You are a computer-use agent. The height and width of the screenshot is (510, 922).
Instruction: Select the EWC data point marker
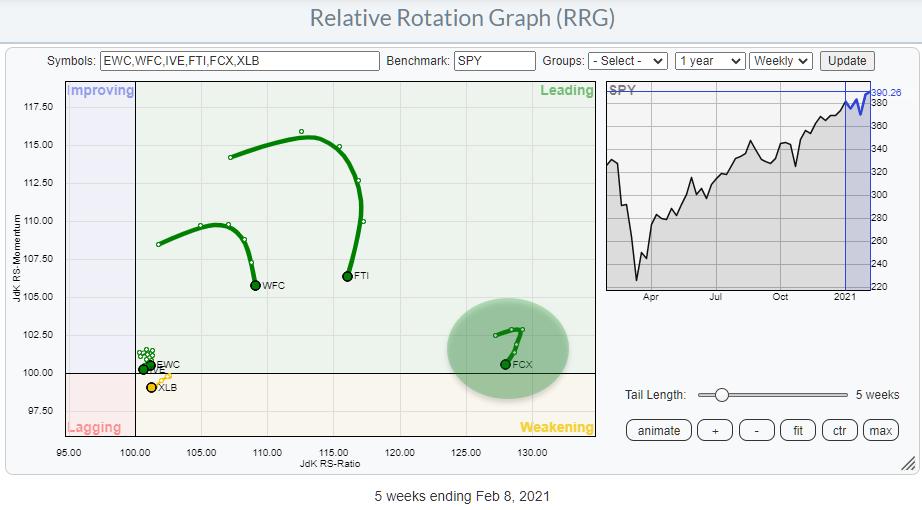(x=150, y=365)
